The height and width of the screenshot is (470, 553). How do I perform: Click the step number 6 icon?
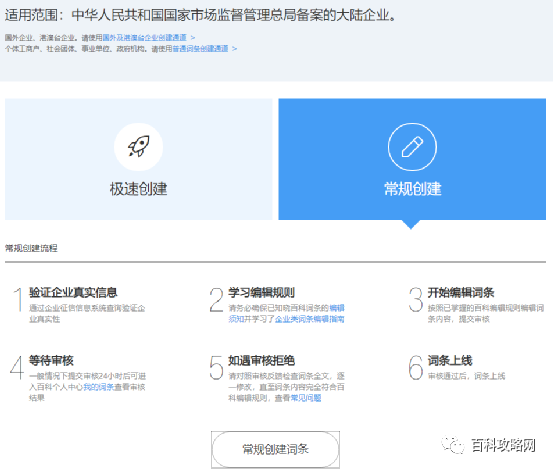coord(416,367)
